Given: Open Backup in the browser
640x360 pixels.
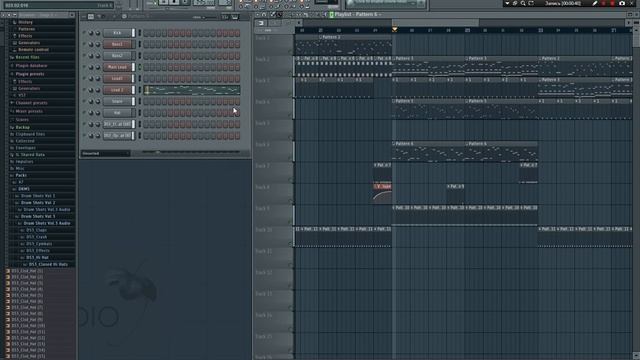Looking at the screenshot, I should pyautogui.click(x=22, y=127).
